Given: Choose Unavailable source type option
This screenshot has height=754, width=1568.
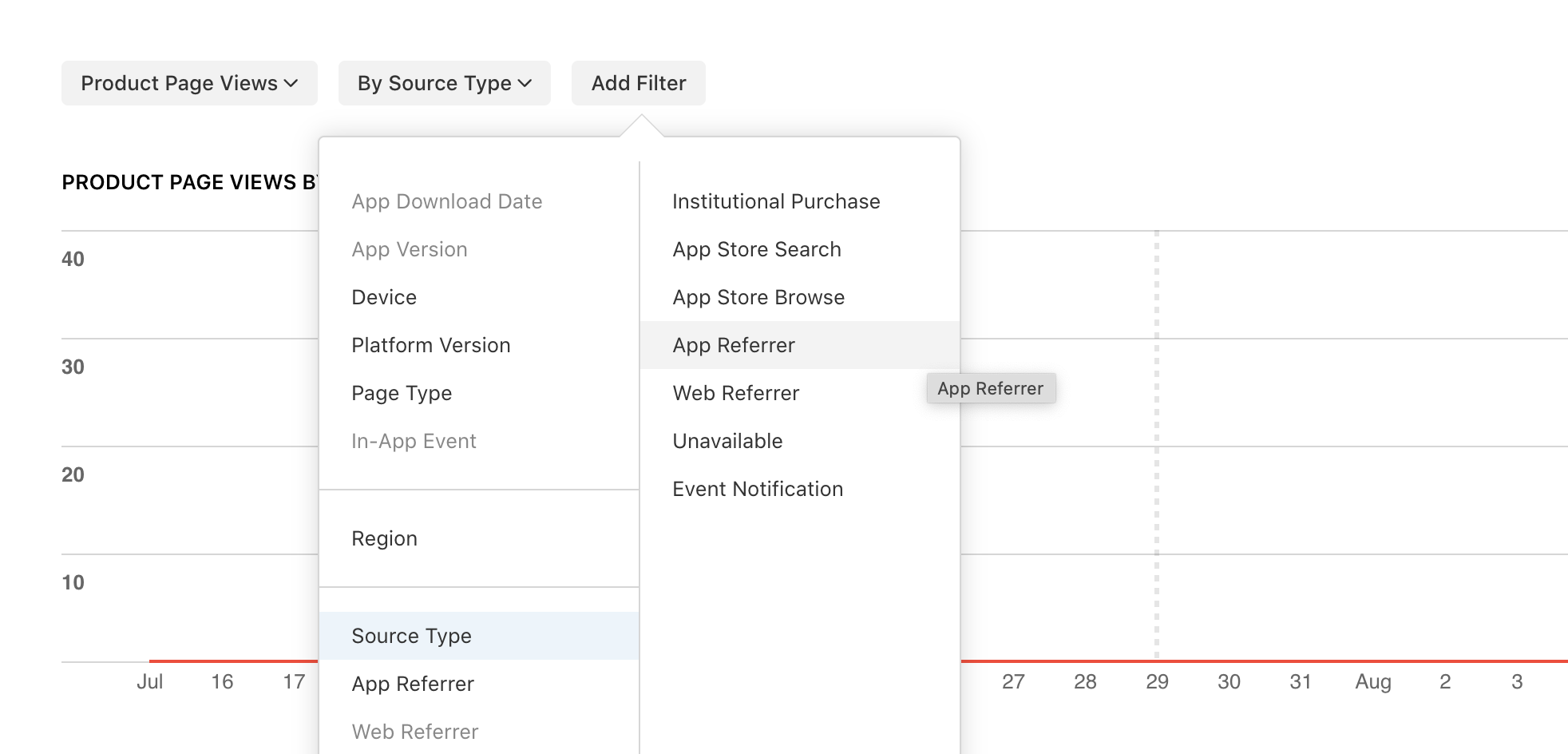Looking at the screenshot, I should pyautogui.click(x=727, y=441).
